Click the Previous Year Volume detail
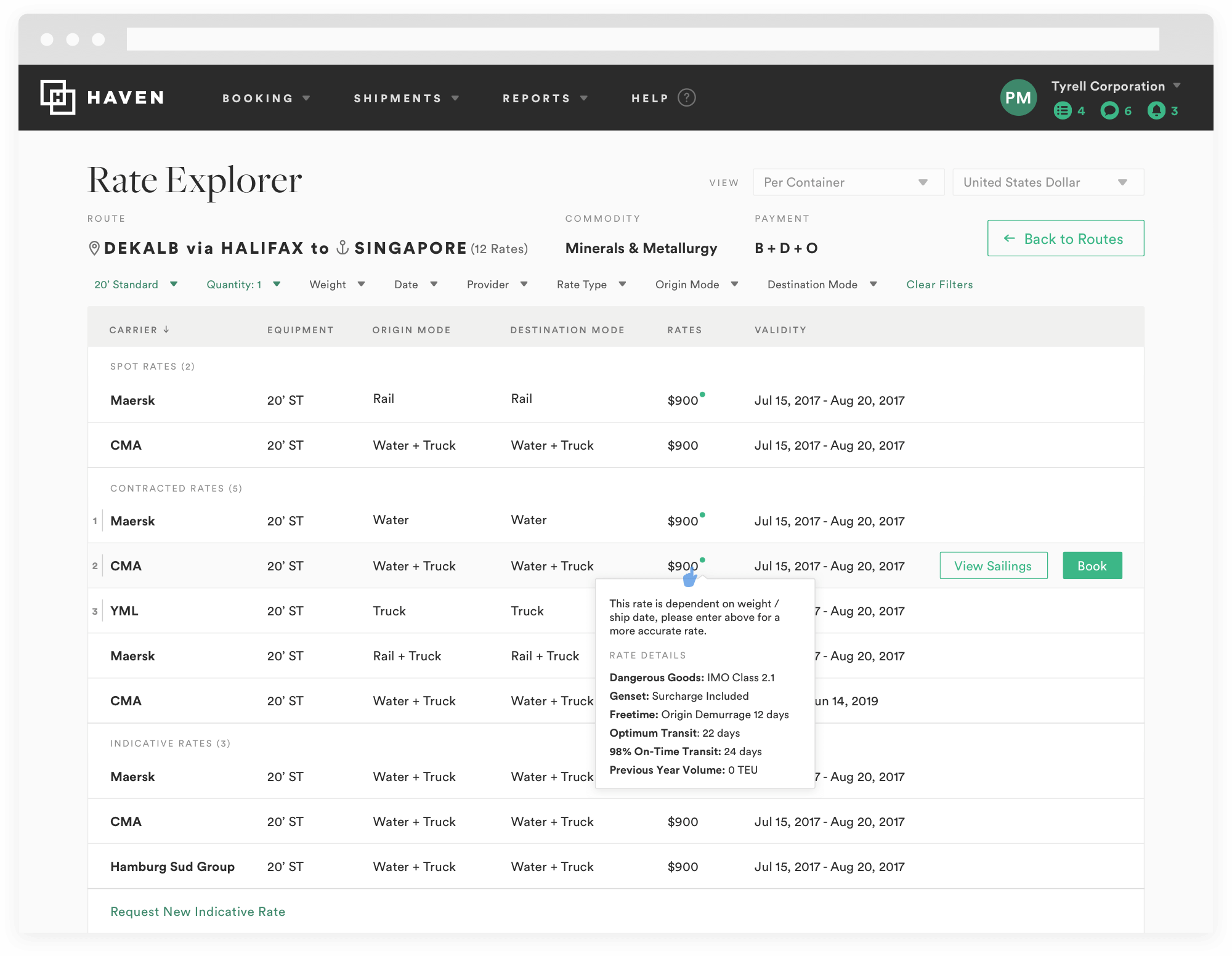 pyautogui.click(x=683, y=770)
